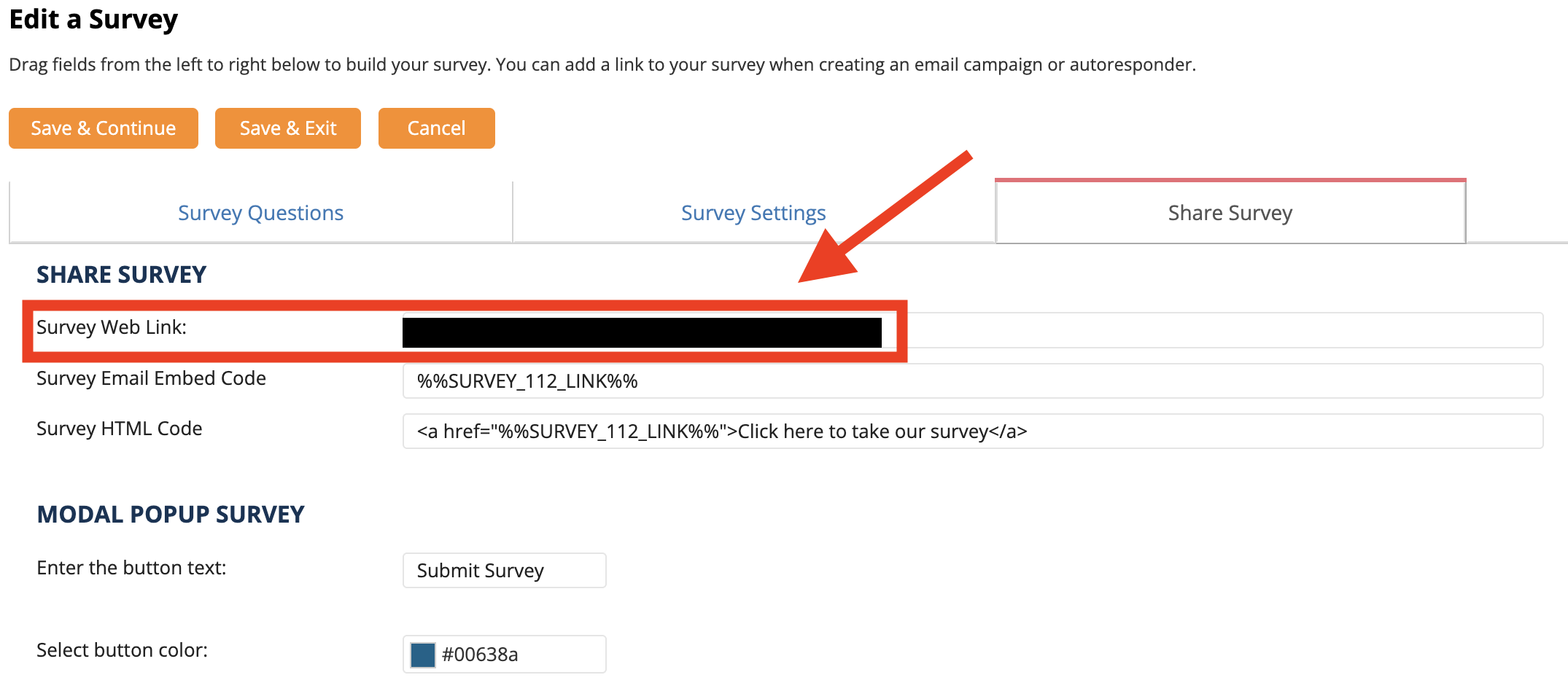Open the Survey Settings tab
The width and height of the screenshot is (1568, 691).
tap(753, 213)
